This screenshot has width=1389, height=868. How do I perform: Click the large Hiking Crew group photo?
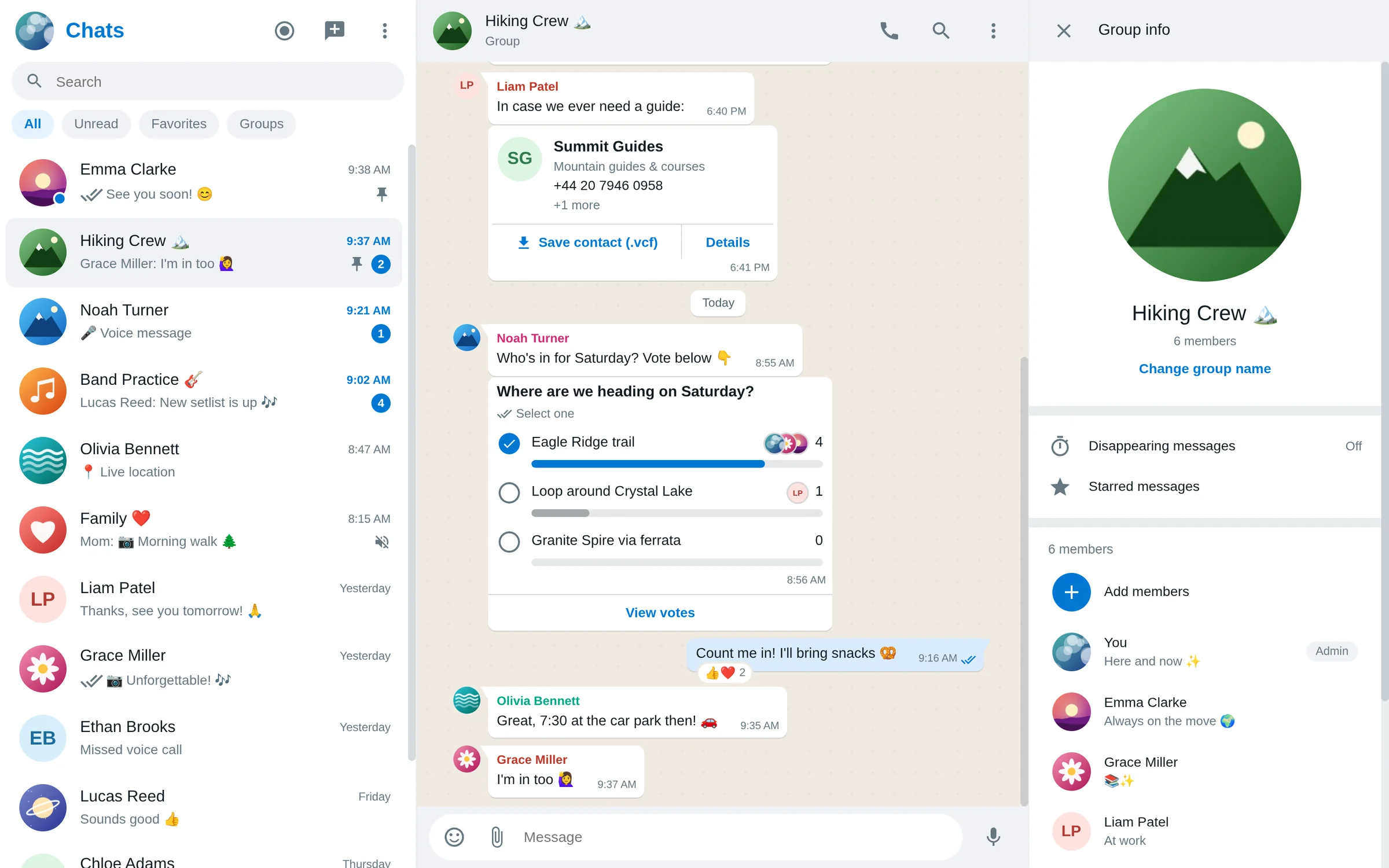[x=1205, y=185]
